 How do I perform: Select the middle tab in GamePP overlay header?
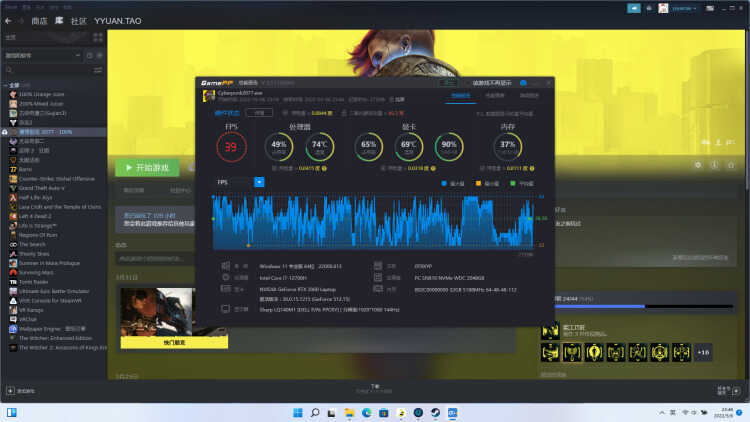click(495, 96)
